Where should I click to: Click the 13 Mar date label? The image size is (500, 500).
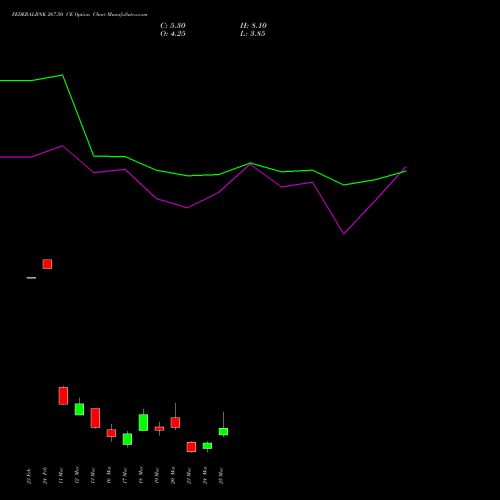click(x=93, y=476)
